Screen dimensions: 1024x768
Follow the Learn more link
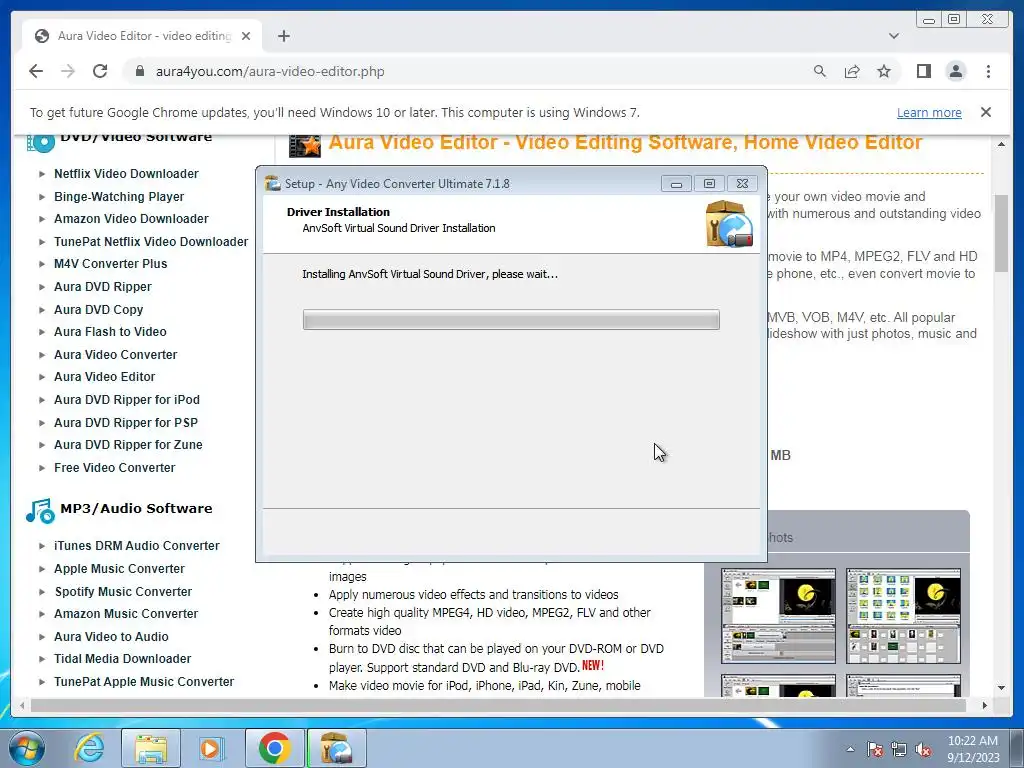click(x=929, y=112)
